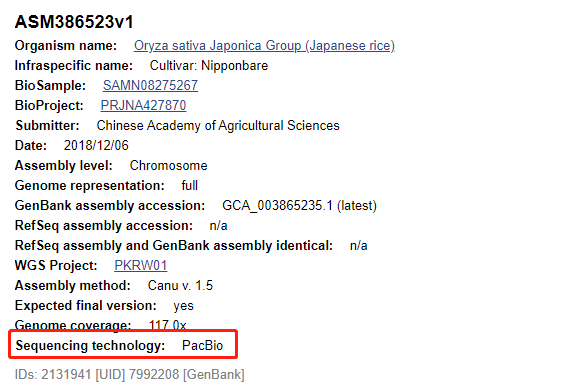563x389 pixels.
Task: Open WGS Project PKRW01 link
Action: click(x=141, y=265)
